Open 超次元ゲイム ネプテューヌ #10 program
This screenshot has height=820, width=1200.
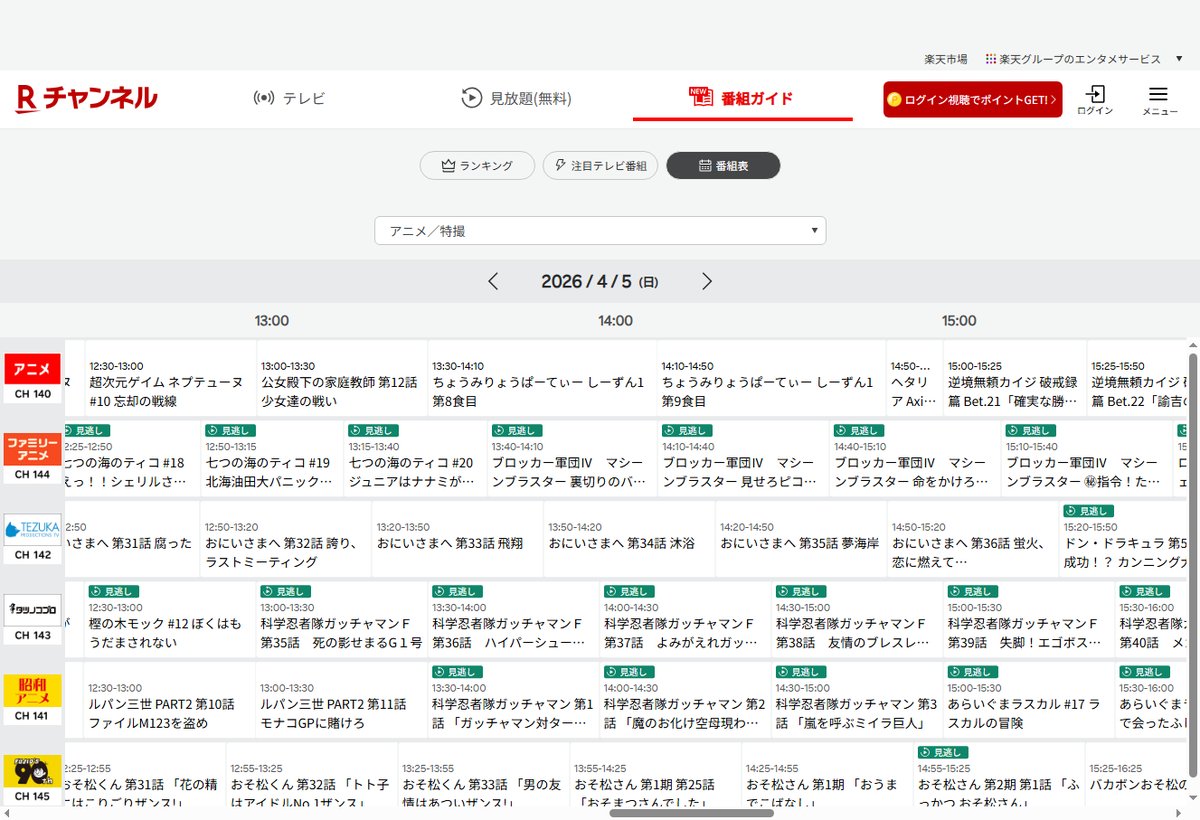point(170,378)
